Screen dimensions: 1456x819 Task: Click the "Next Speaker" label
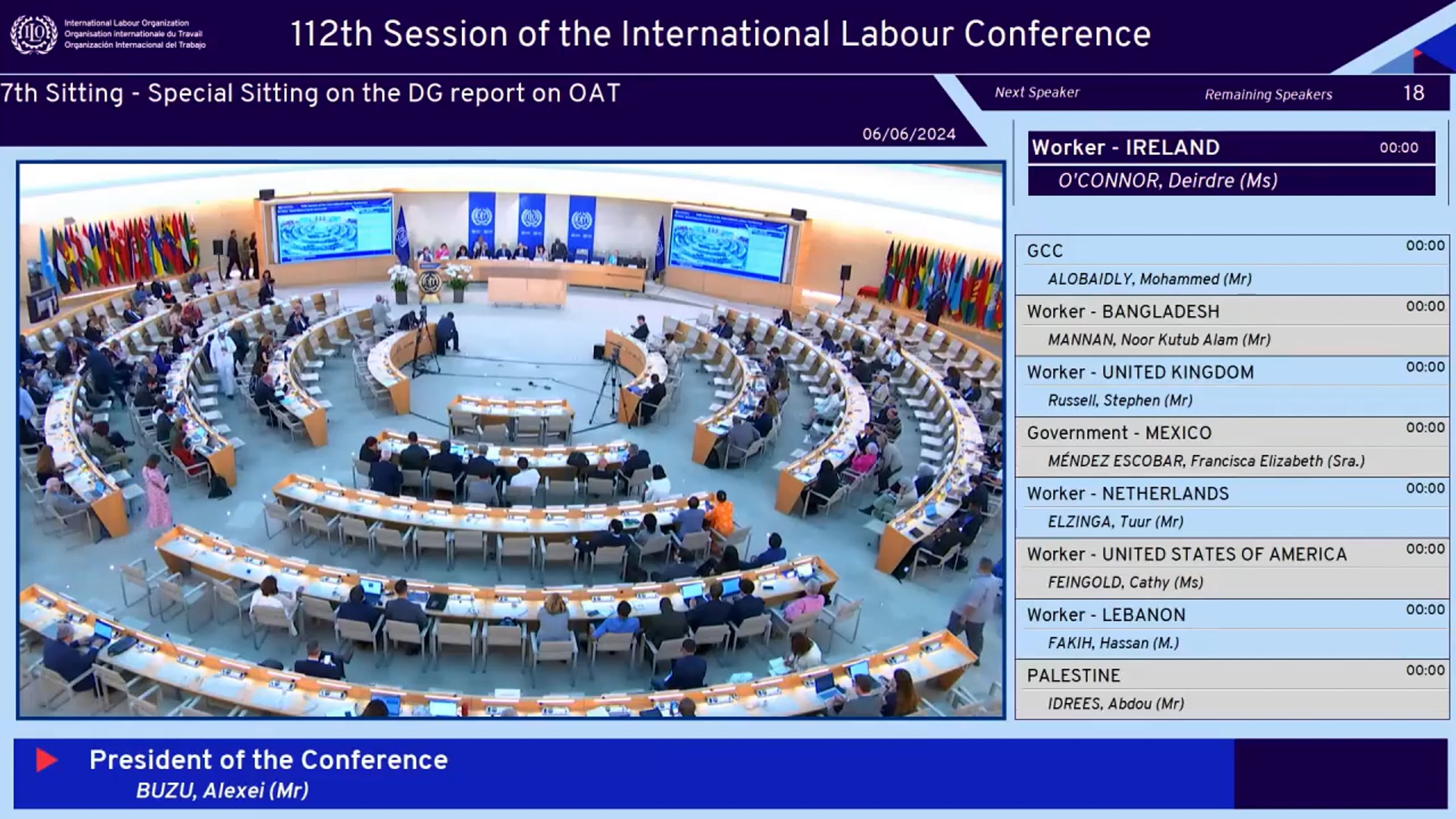pyautogui.click(x=1037, y=92)
